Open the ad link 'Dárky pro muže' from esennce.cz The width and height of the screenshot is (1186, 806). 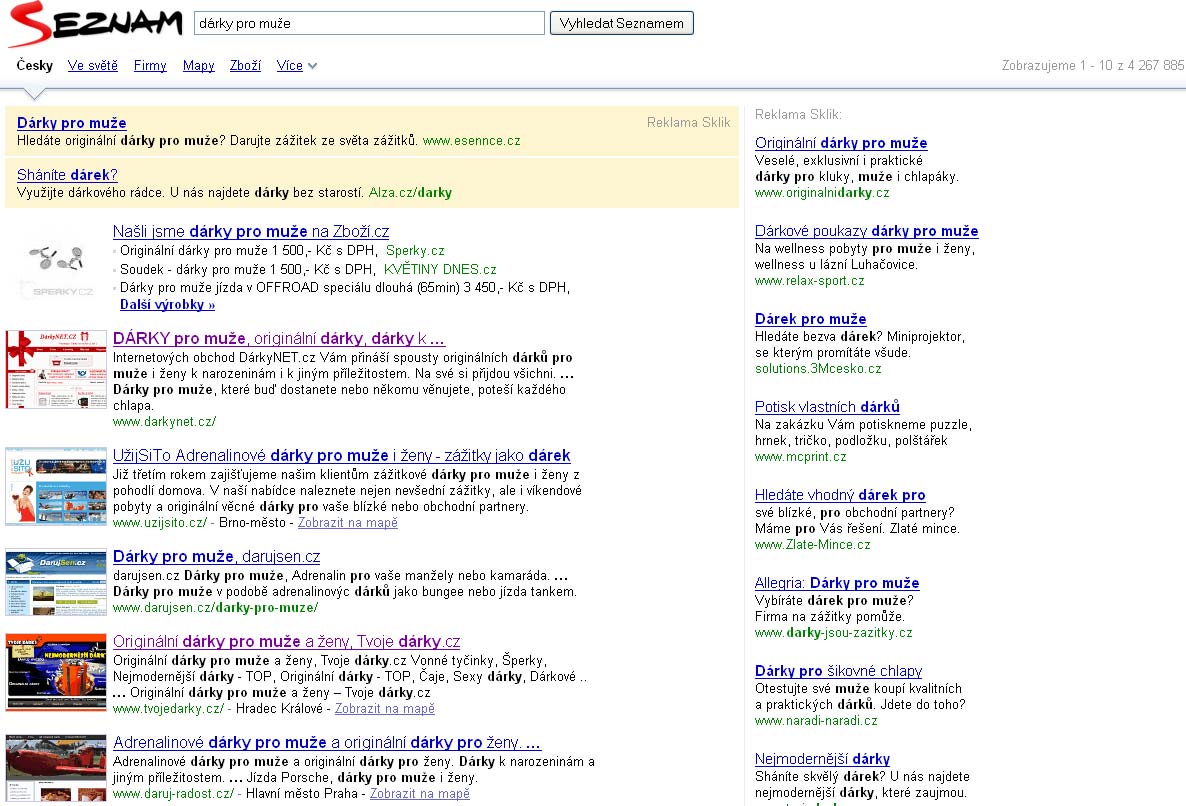point(71,122)
